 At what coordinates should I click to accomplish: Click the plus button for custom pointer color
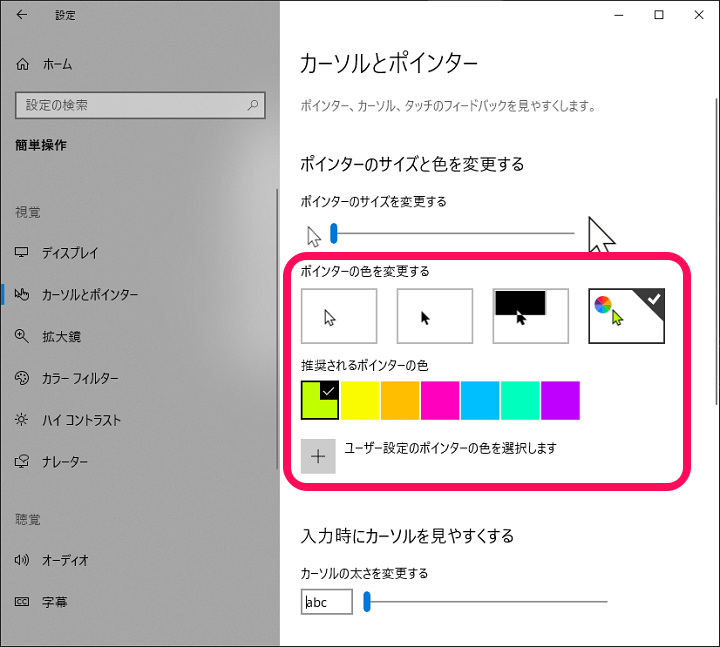[318, 456]
